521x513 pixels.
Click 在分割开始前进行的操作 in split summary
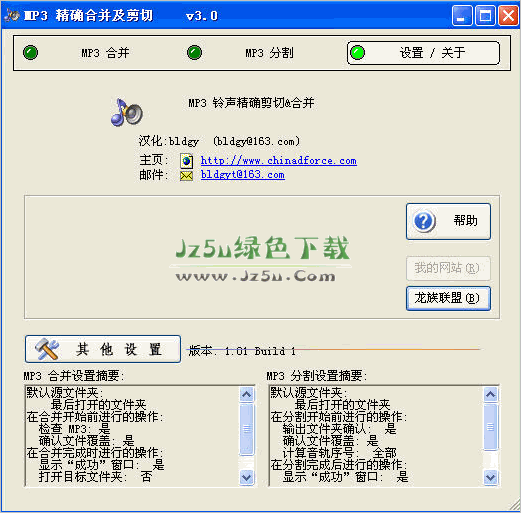click(339, 417)
